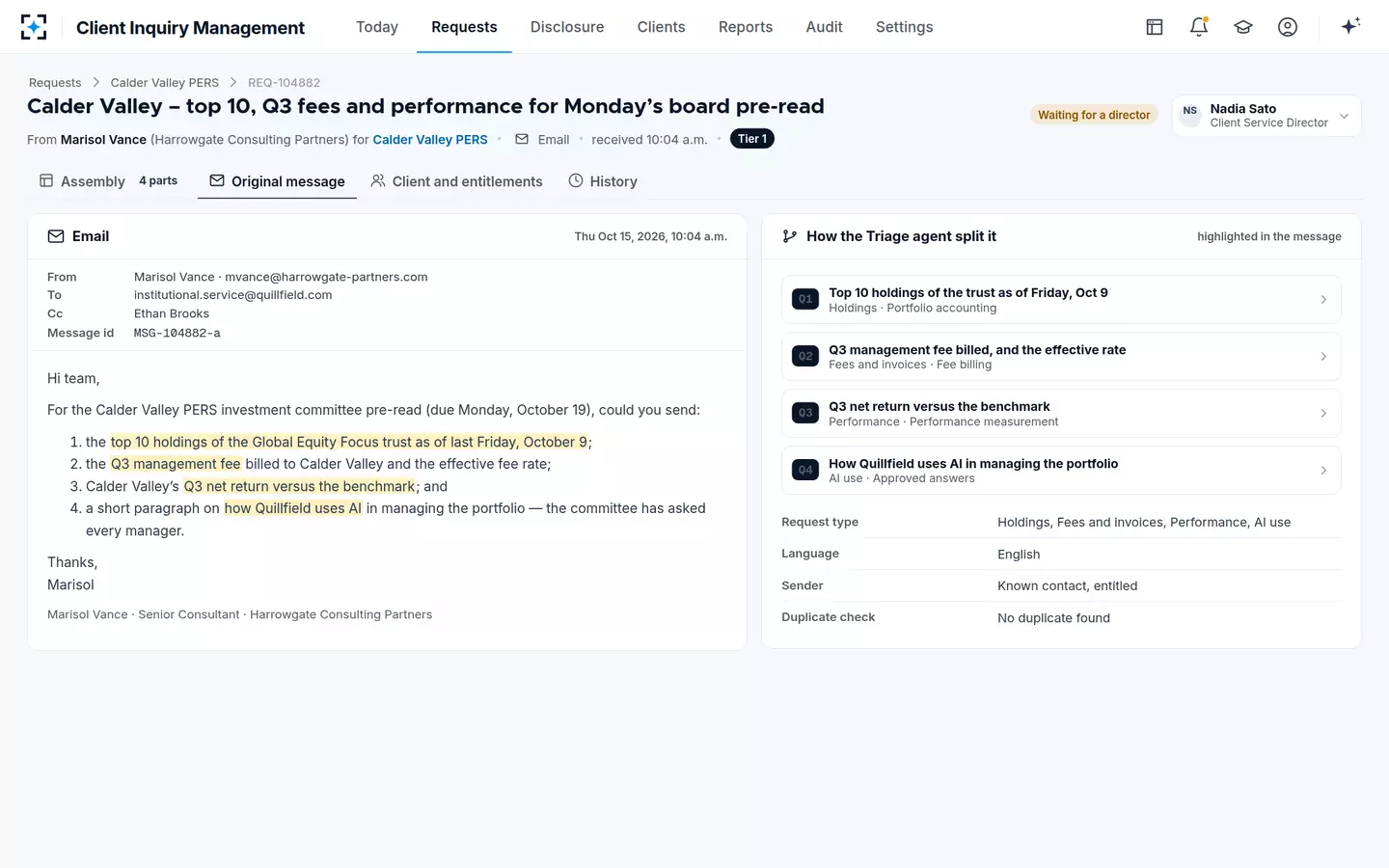Open the Clients menu
The width and height of the screenshot is (1389, 868).
661,27
